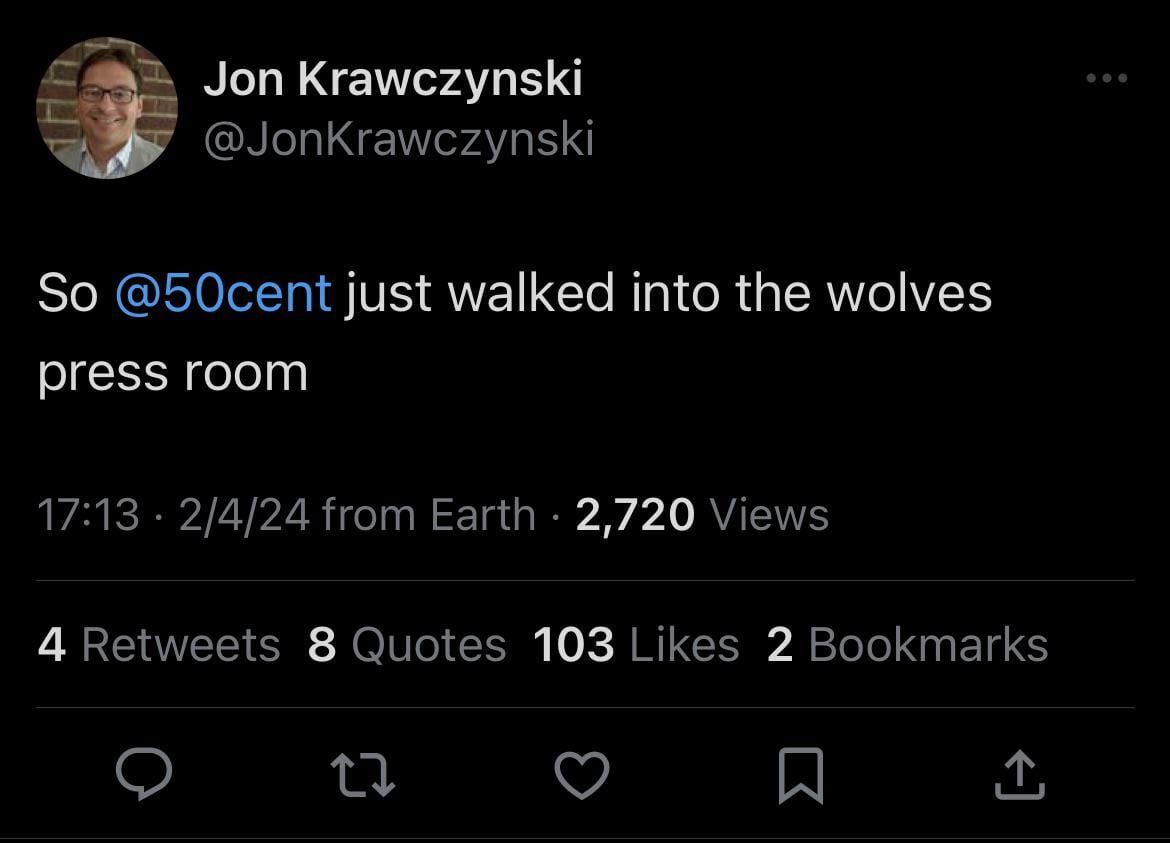Click the 2/4/24 date
The width and height of the screenshot is (1170, 843).
point(244,515)
